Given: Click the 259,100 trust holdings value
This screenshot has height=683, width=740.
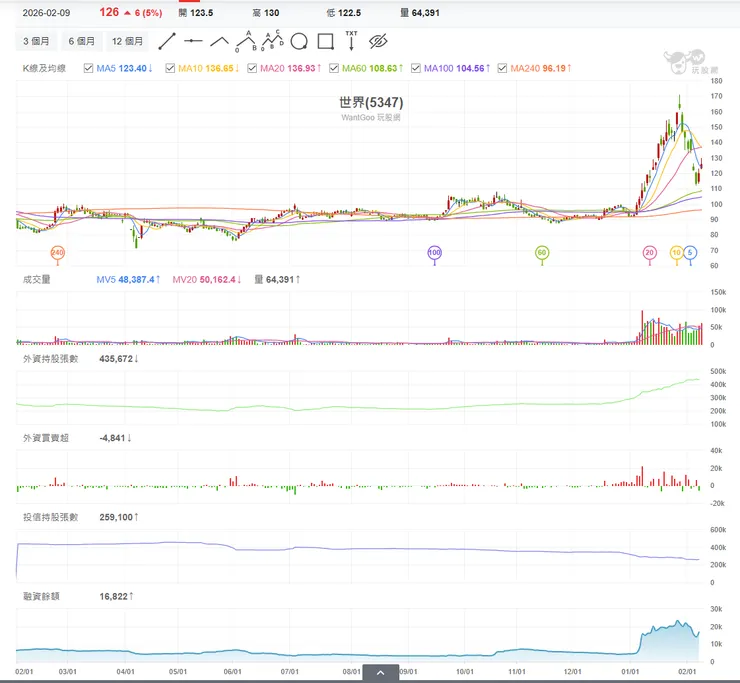Looking at the screenshot, I should pos(118,517).
